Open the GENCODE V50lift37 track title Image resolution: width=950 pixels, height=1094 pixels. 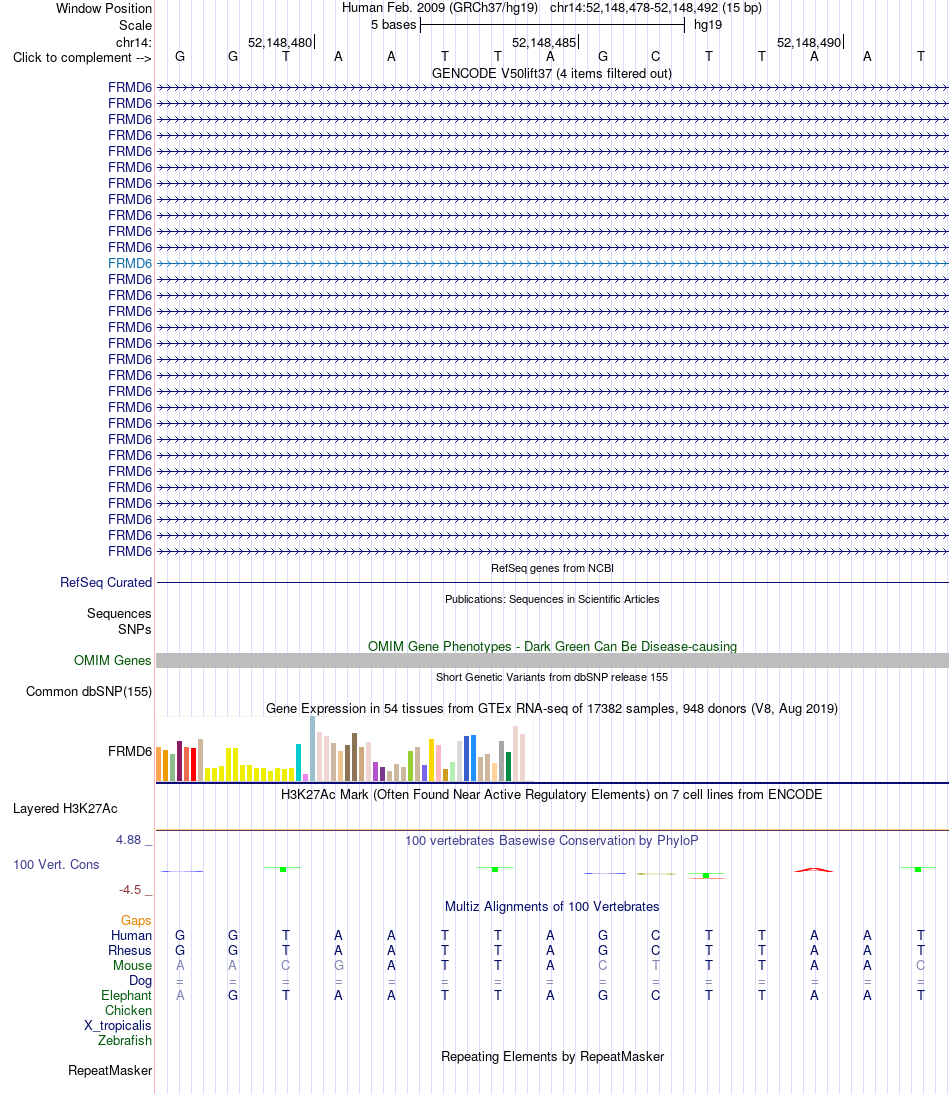point(552,73)
